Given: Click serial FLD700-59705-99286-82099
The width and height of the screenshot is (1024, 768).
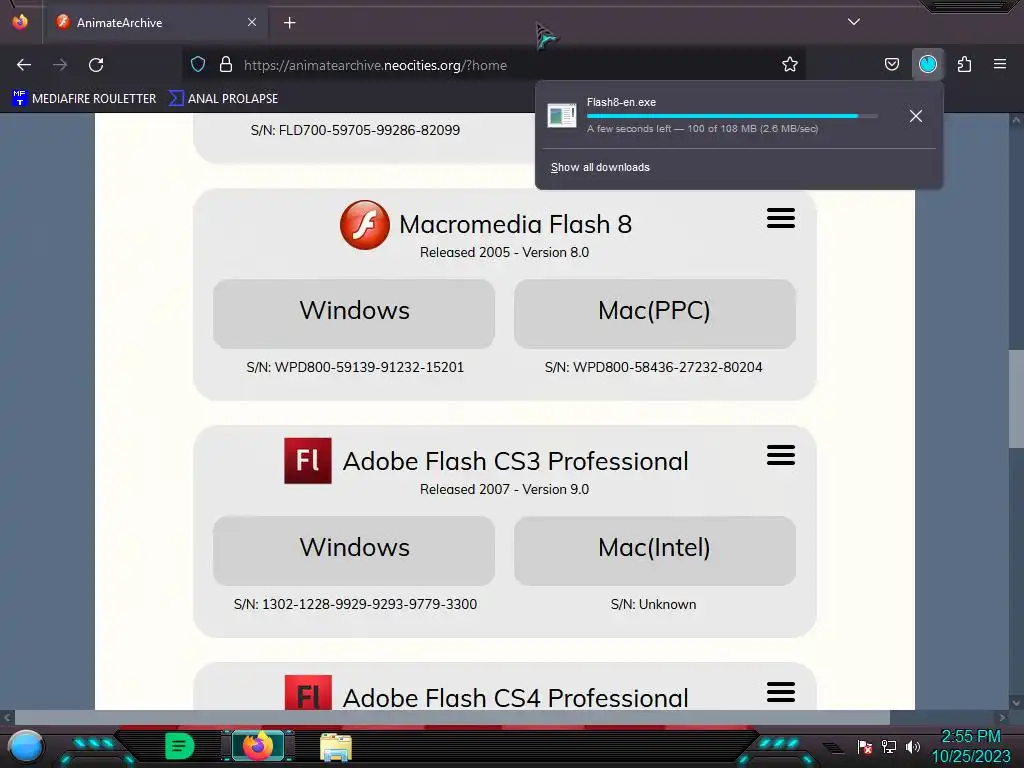Looking at the screenshot, I should (x=369, y=131).
